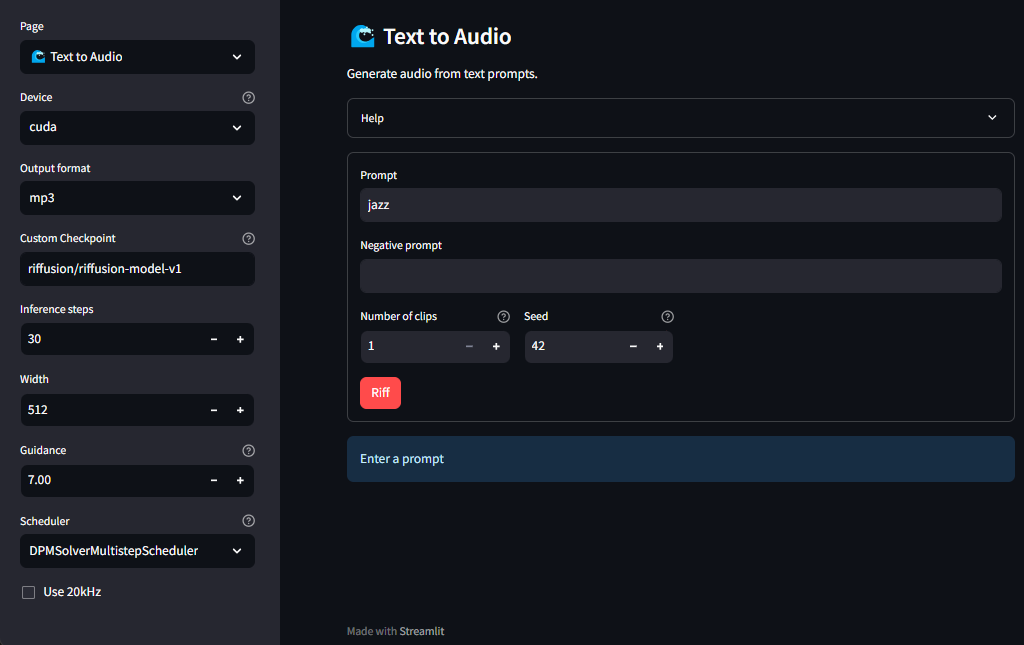Click the wave logo beside the Text to Audio title
The image size is (1024, 645).
pyautogui.click(x=362, y=37)
